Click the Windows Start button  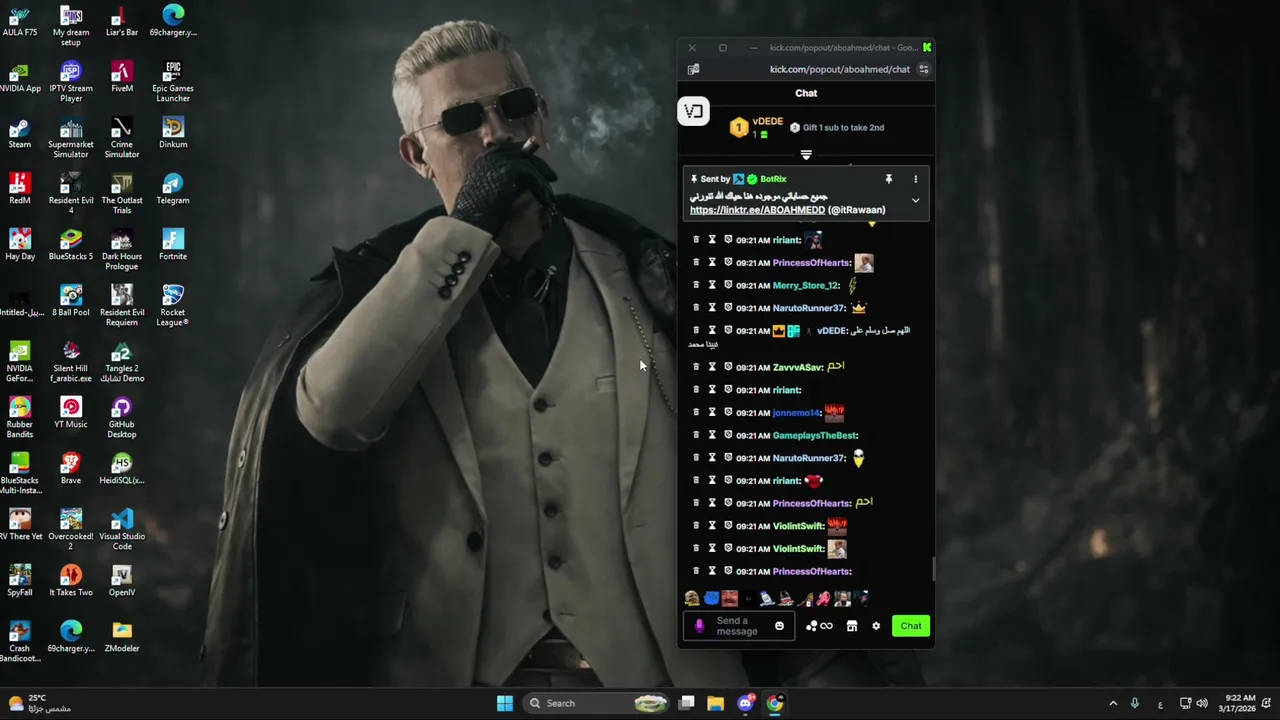pyautogui.click(x=505, y=703)
